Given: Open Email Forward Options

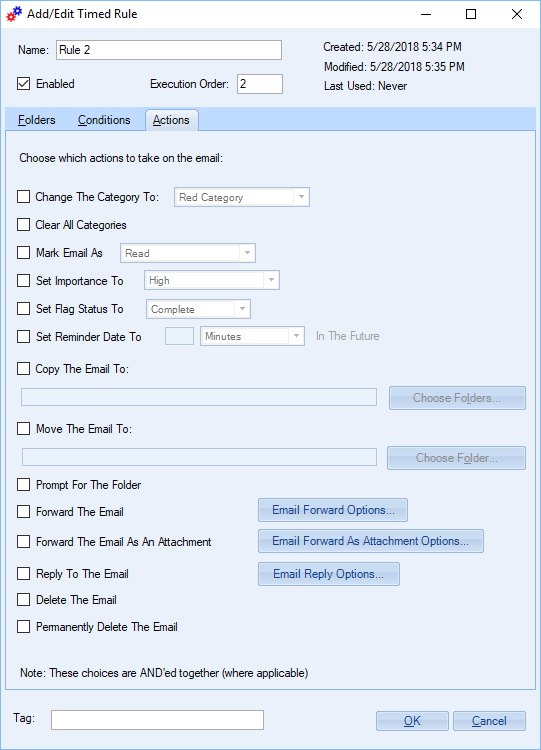Looking at the screenshot, I should [333, 510].
